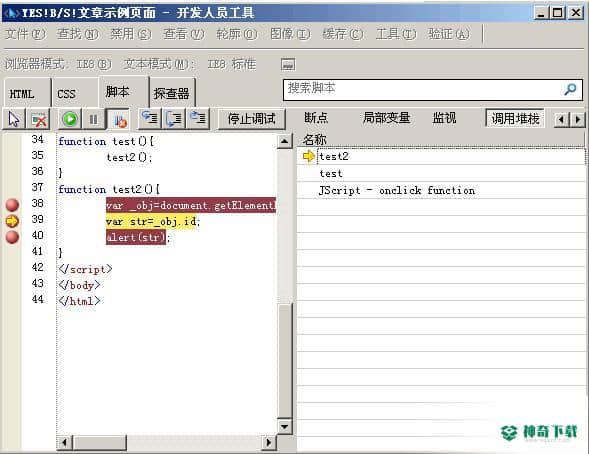Open the 断点 panel tab
Viewport: 589px width, 454px height.
point(316,118)
